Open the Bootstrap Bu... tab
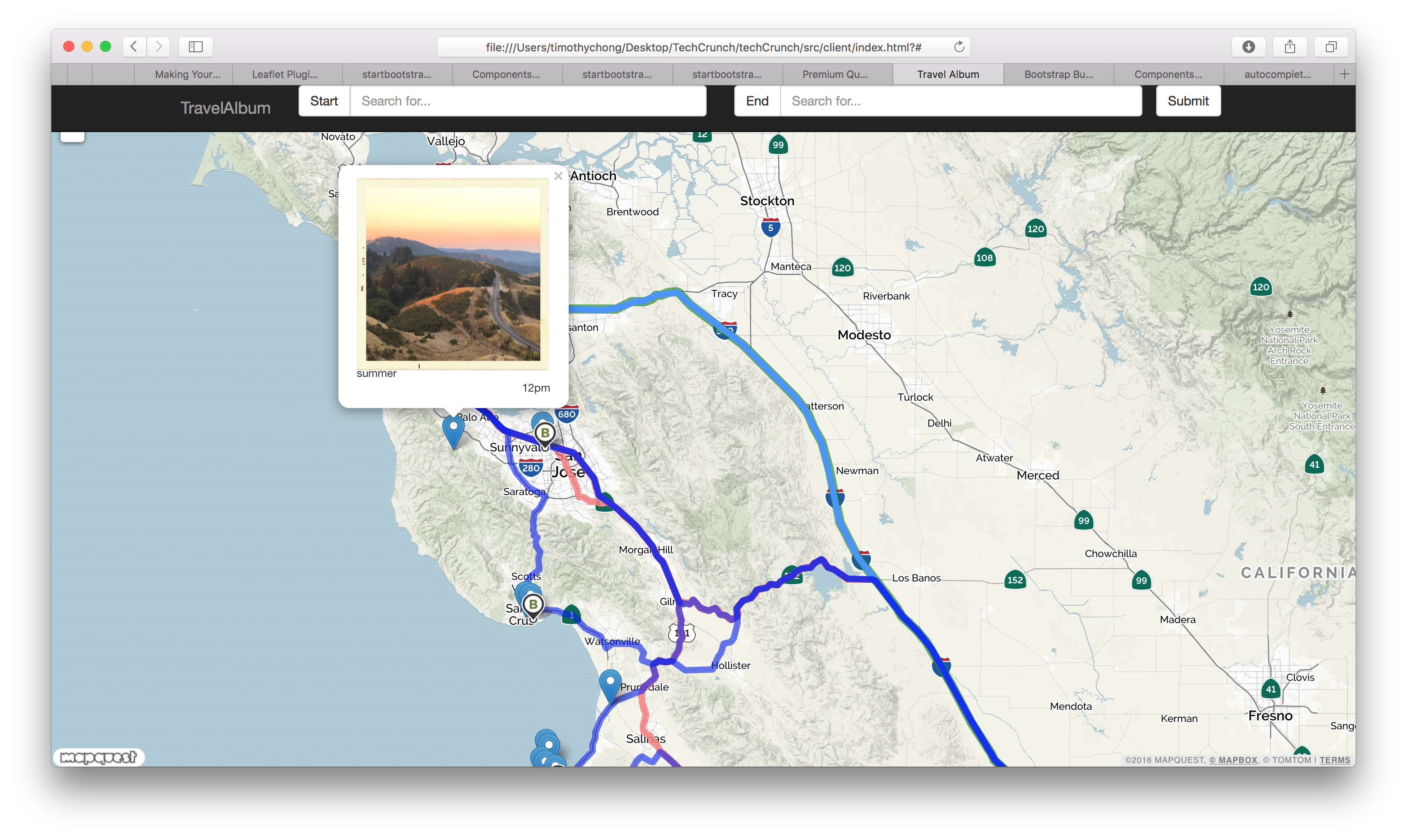The height and width of the screenshot is (840, 1407). click(x=1058, y=74)
